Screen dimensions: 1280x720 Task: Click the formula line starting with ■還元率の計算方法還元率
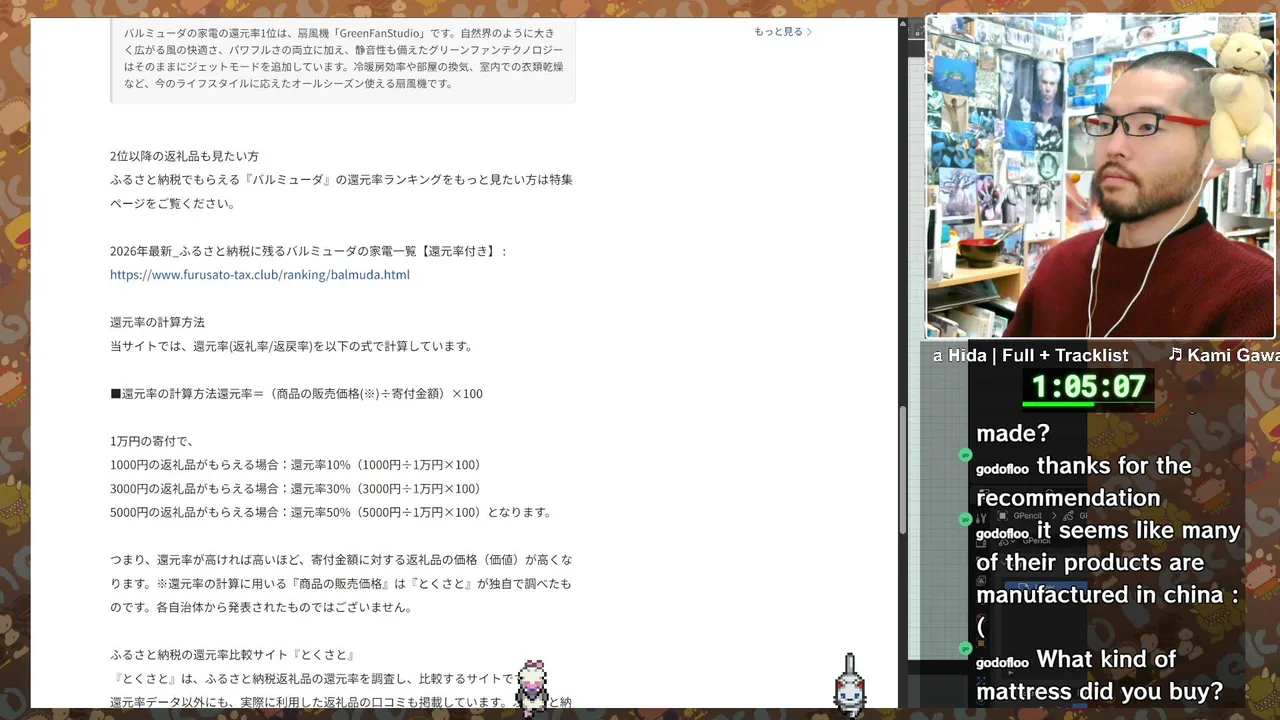coord(296,394)
